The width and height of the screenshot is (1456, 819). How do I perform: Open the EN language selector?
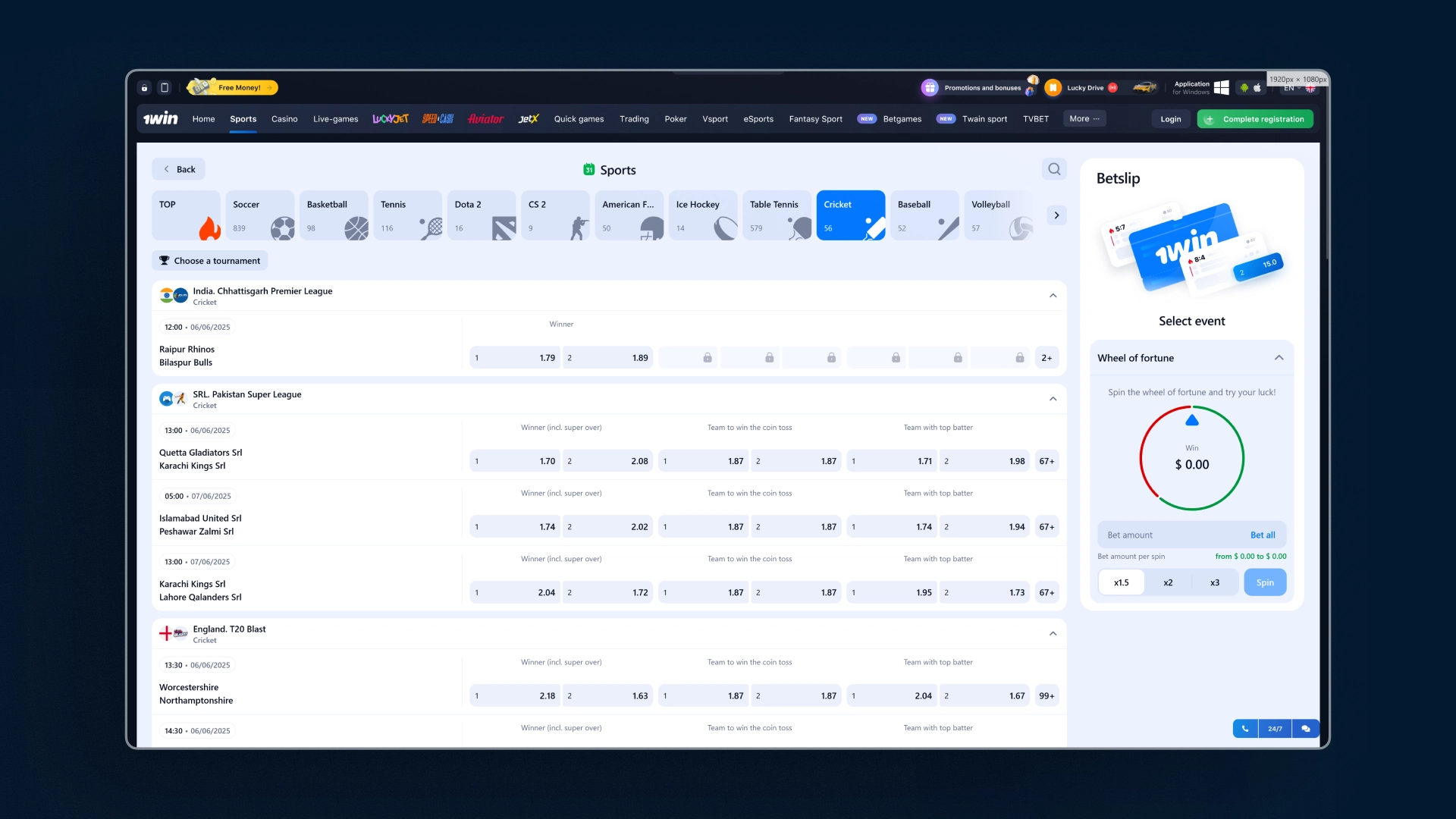click(x=1298, y=89)
